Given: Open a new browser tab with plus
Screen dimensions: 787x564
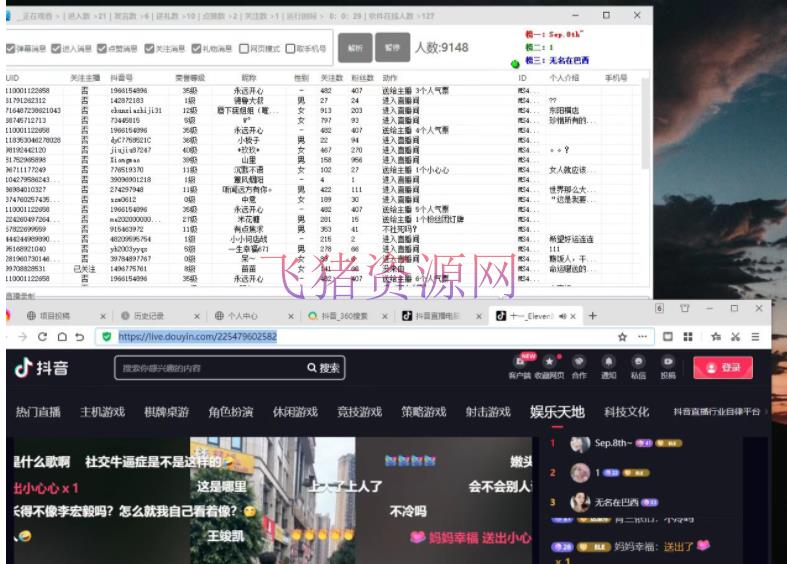Looking at the screenshot, I should (x=593, y=316).
